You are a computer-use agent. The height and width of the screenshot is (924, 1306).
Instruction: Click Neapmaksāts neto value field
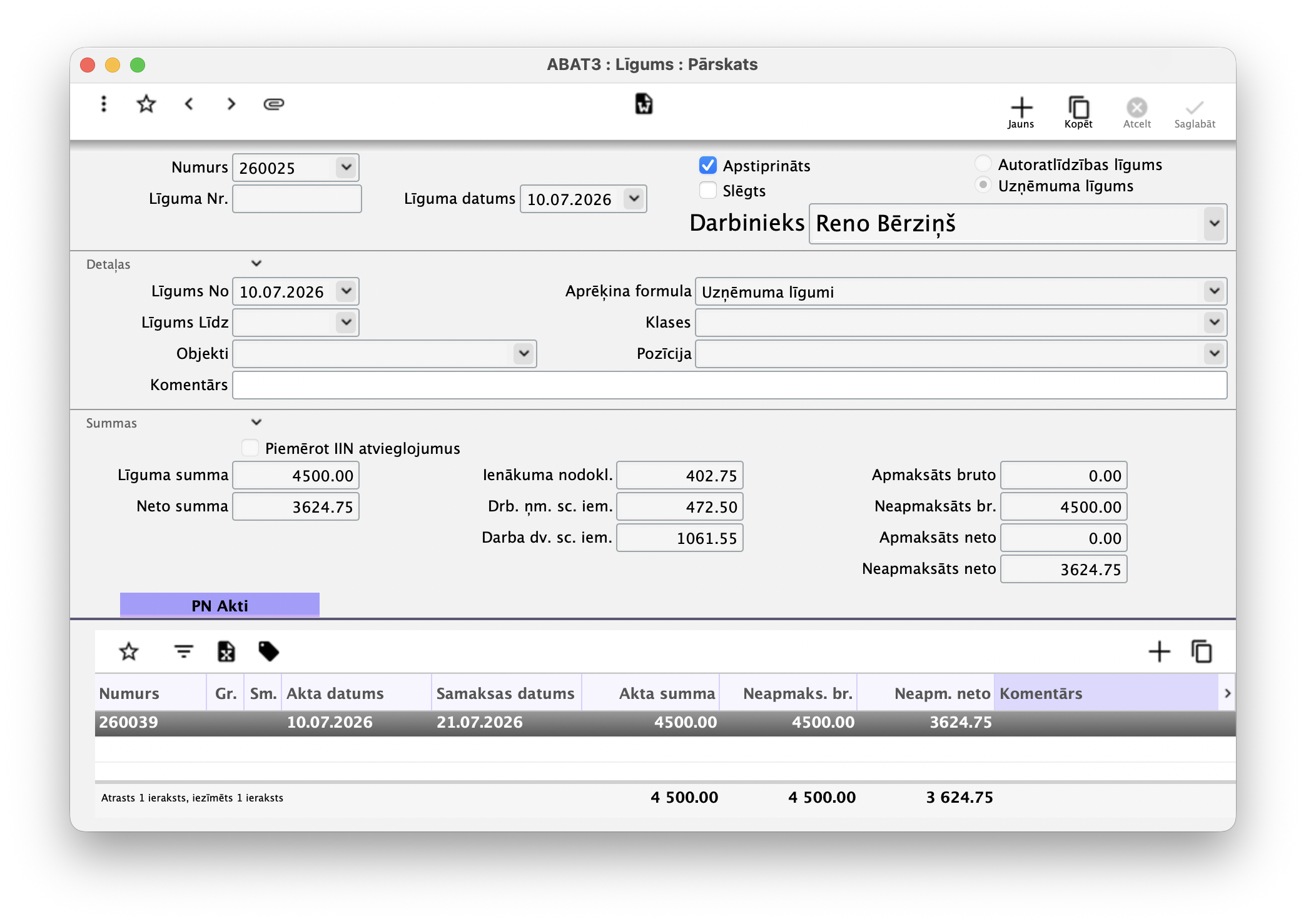(x=1064, y=569)
